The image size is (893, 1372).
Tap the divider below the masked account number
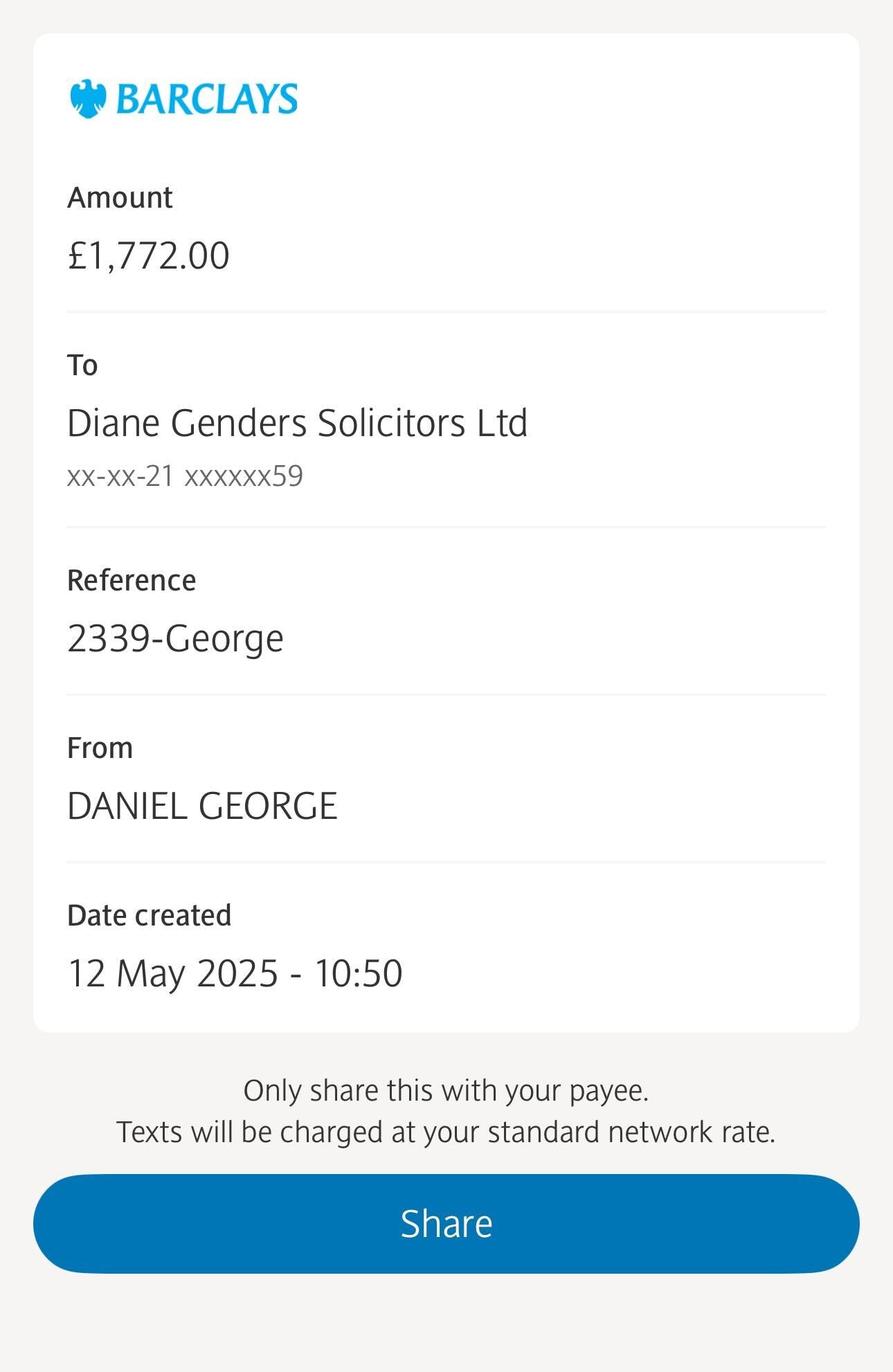coord(447,527)
